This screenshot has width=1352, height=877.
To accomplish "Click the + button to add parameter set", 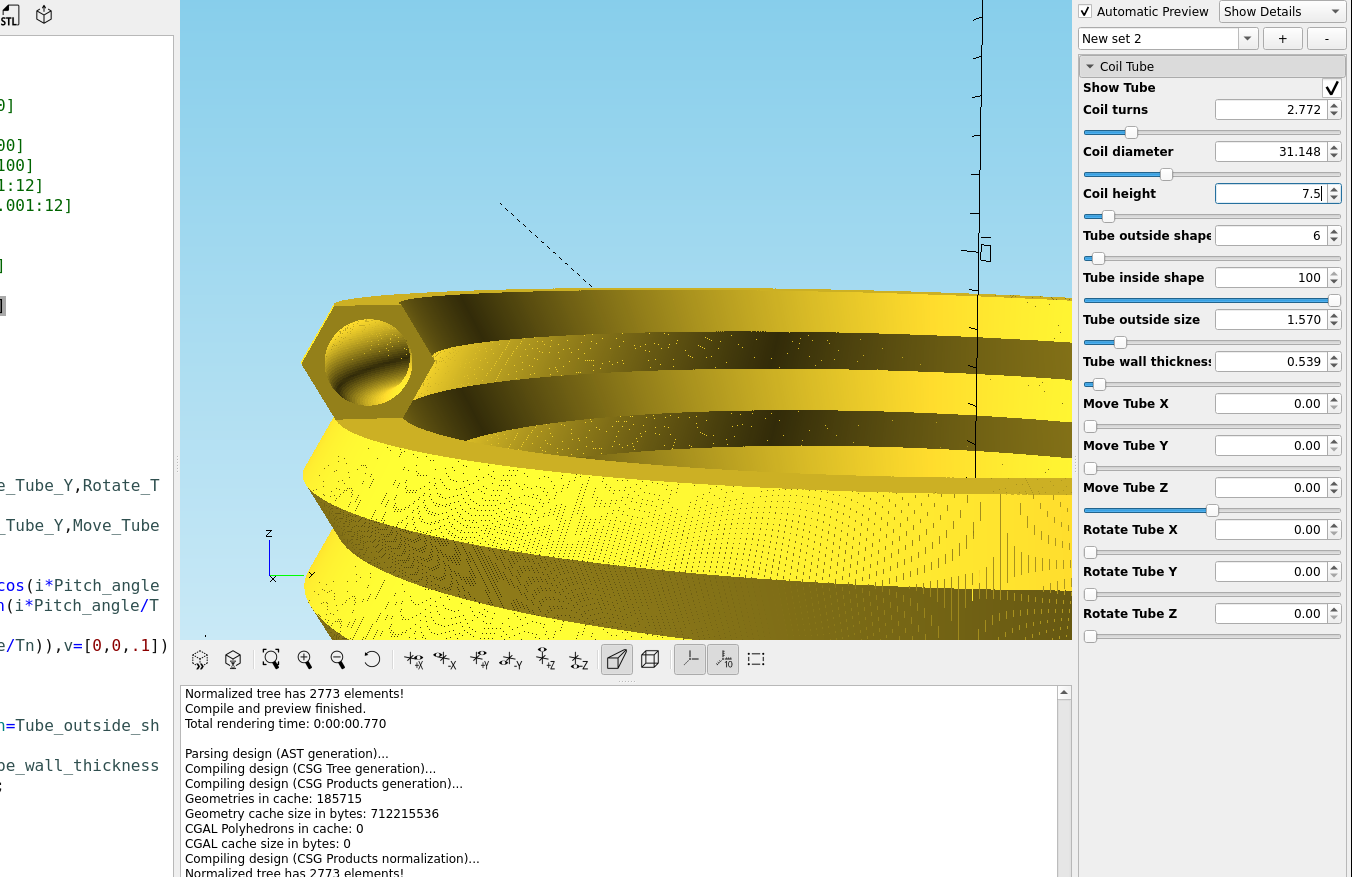I will pyautogui.click(x=1282, y=38).
